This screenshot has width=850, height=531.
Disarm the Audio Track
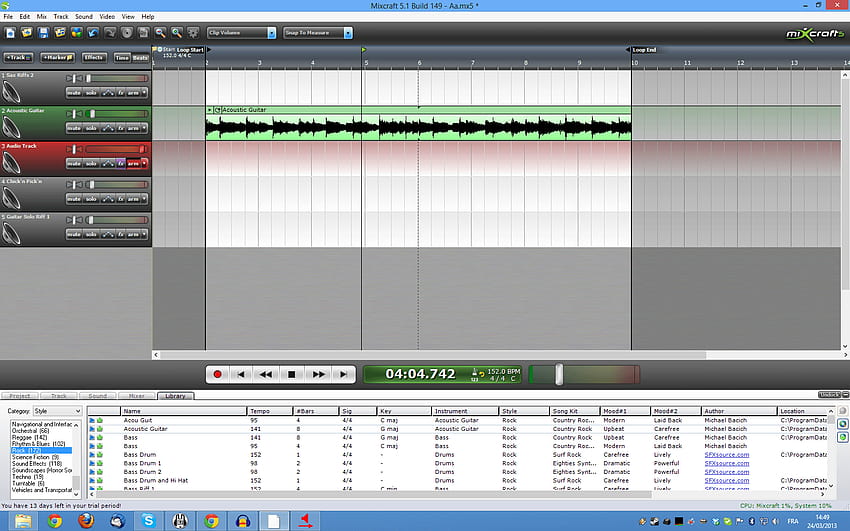pos(133,163)
